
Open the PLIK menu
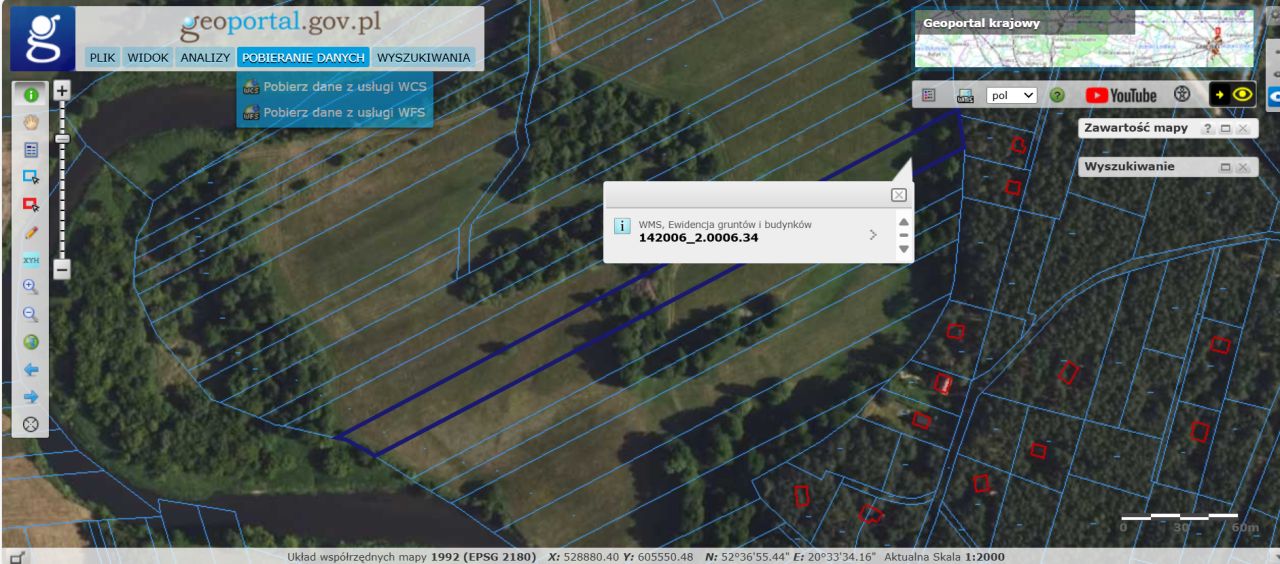103,58
